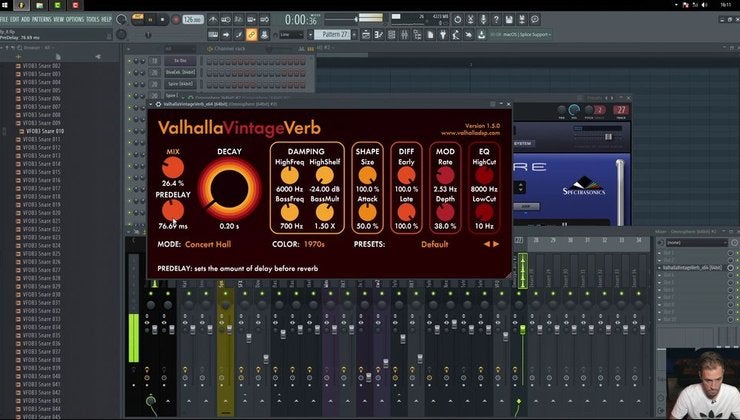This screenshot has height=420, width=740.
Task: Select VFDB3 Snare 010 in browser
Action: coord(44,131)
